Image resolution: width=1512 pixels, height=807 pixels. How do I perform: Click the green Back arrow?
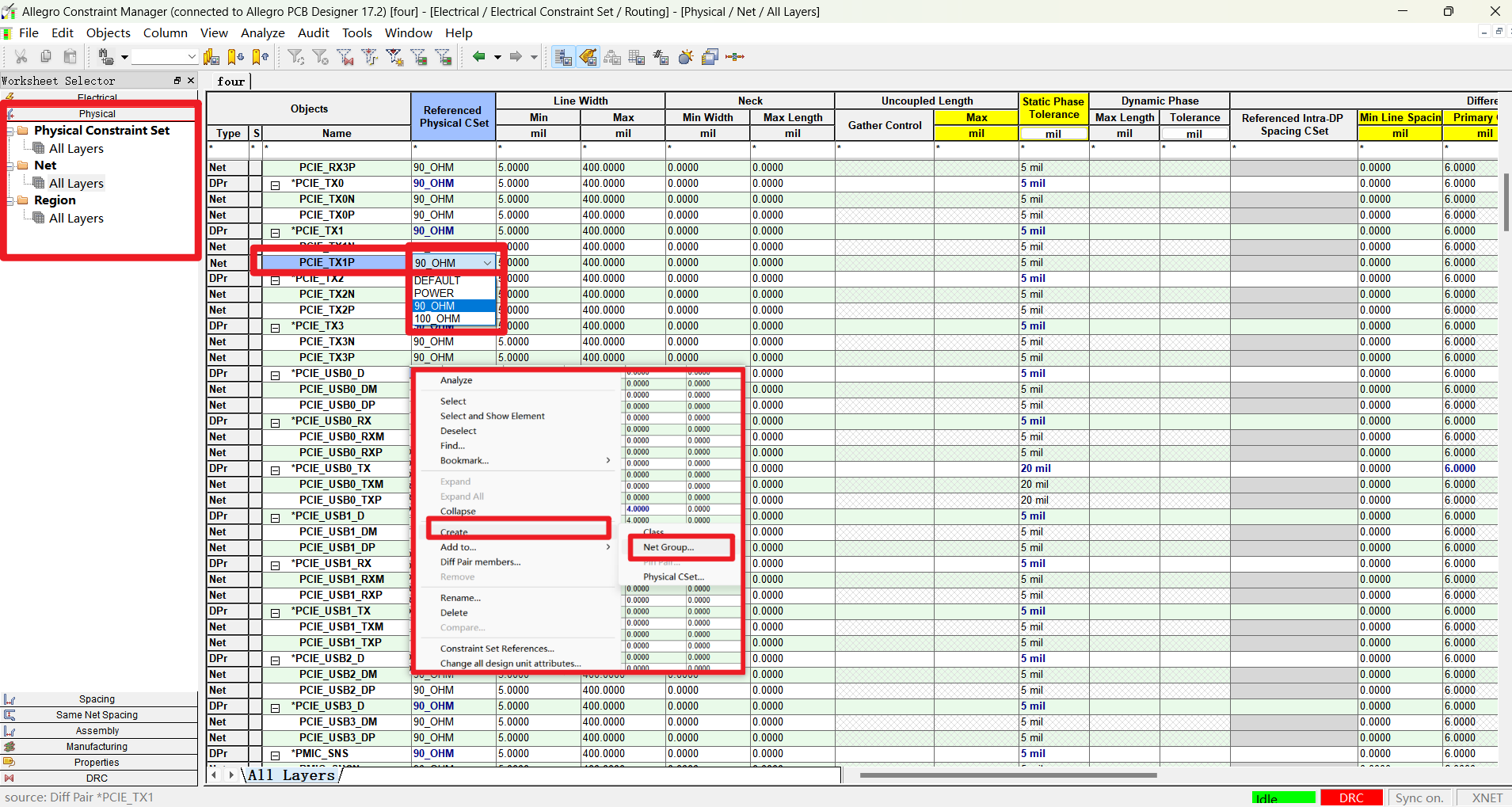click(479, 56)
